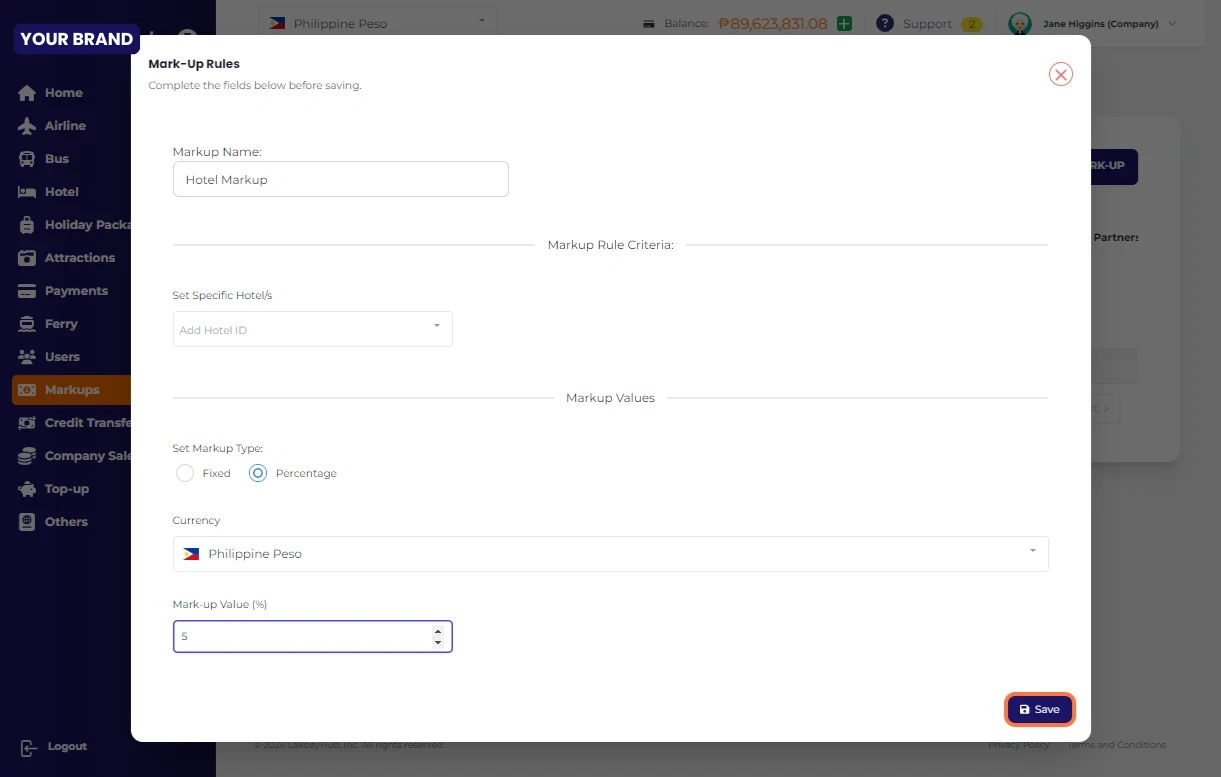The height and width of the screenshot is (777, 1221).
Task: Click the Markup Name input field
Action: tap(340, 180)
